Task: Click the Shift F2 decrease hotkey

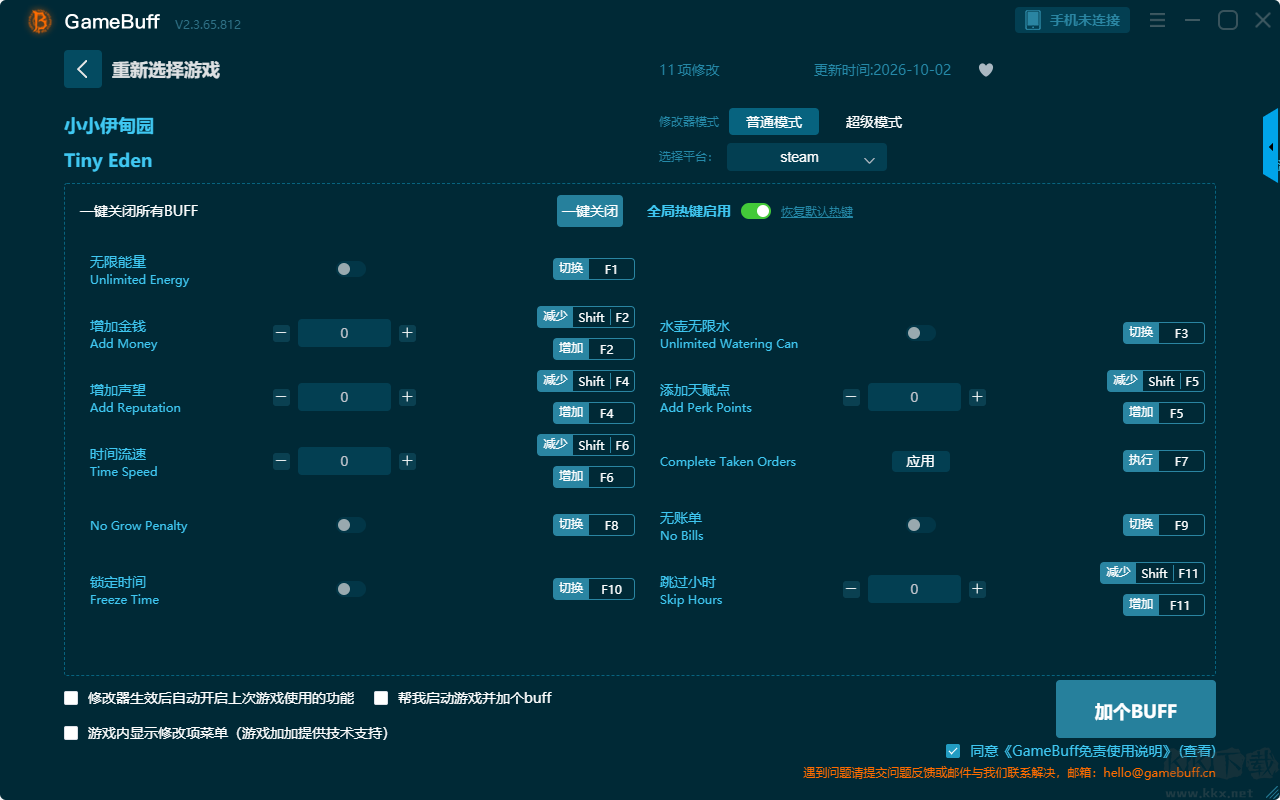Action: [586, 317]
